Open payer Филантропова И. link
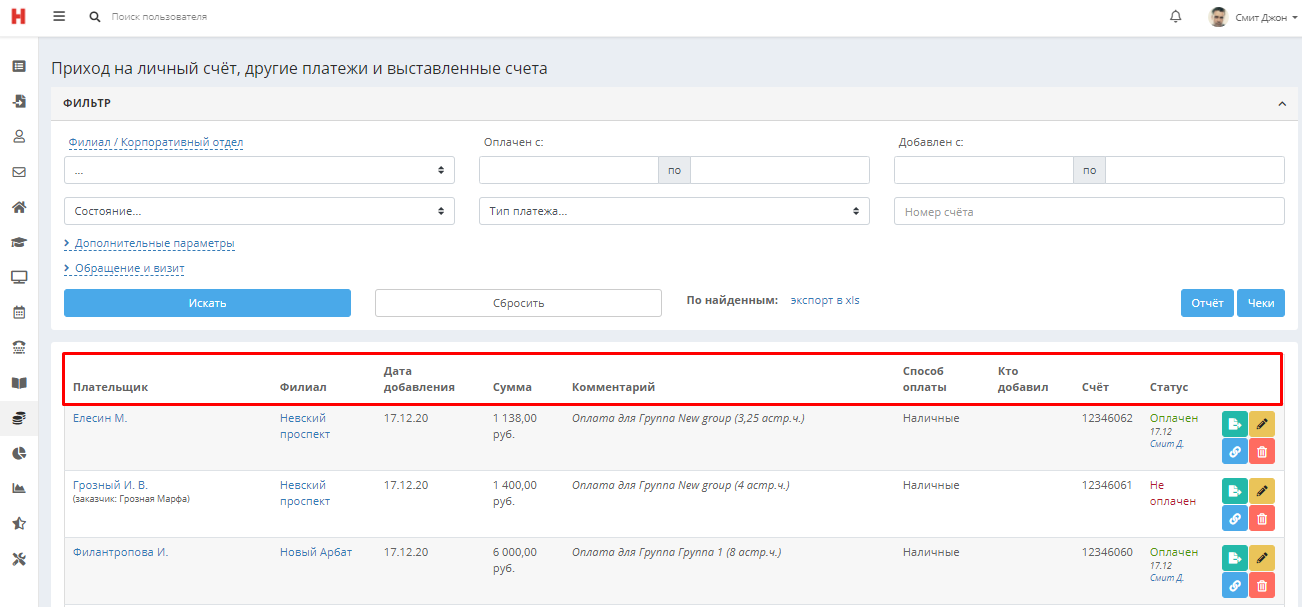 click(x=120, y=552)
